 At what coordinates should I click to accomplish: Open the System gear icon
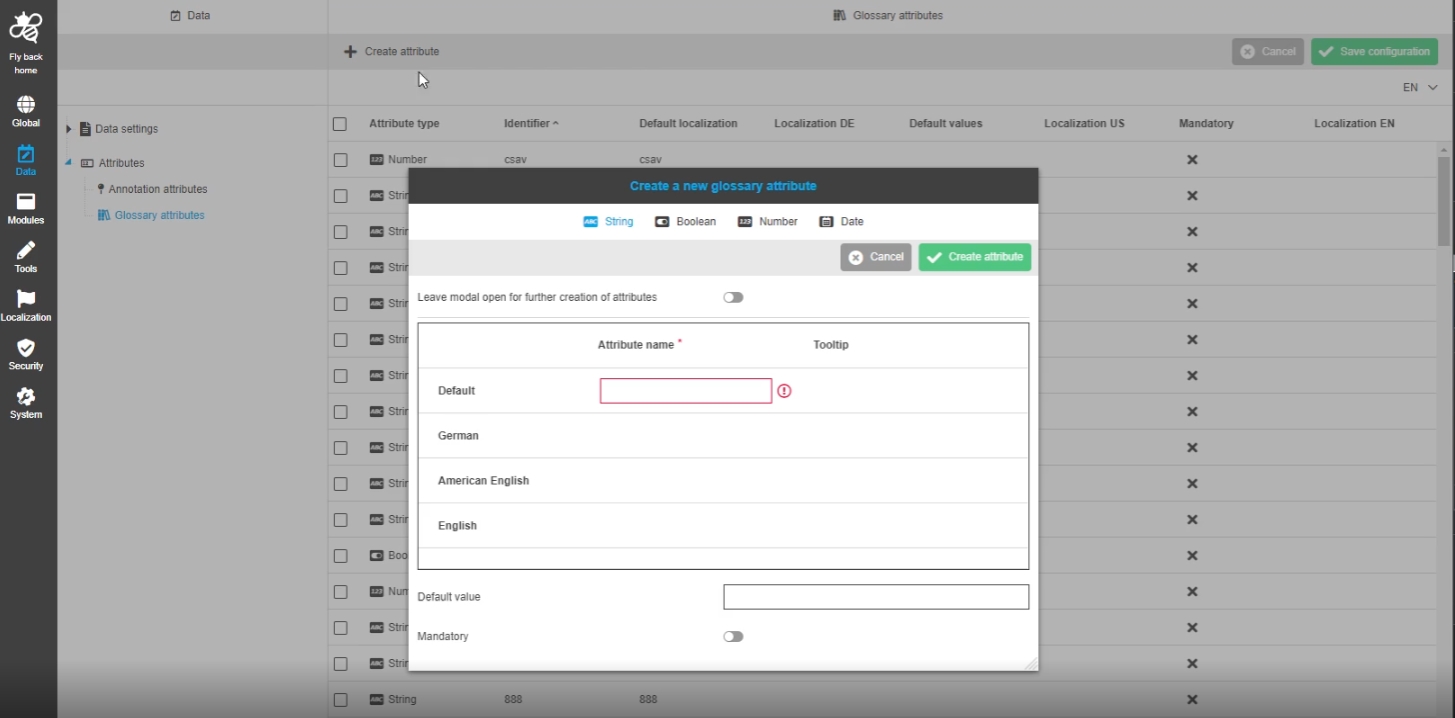pos(26,397)
